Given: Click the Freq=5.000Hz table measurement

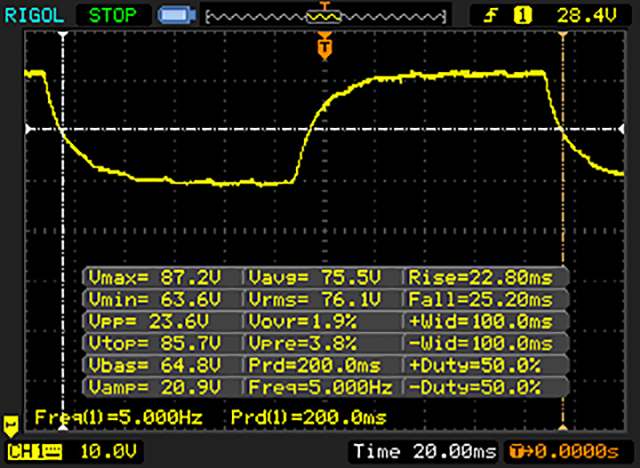Looking at the screenshot, I should pos(320,387).
